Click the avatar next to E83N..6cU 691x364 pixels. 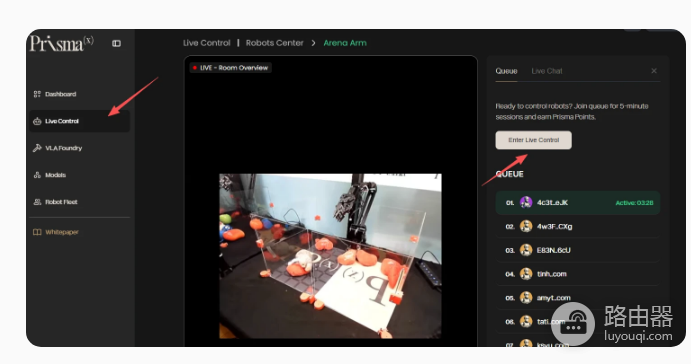point(526,250)
